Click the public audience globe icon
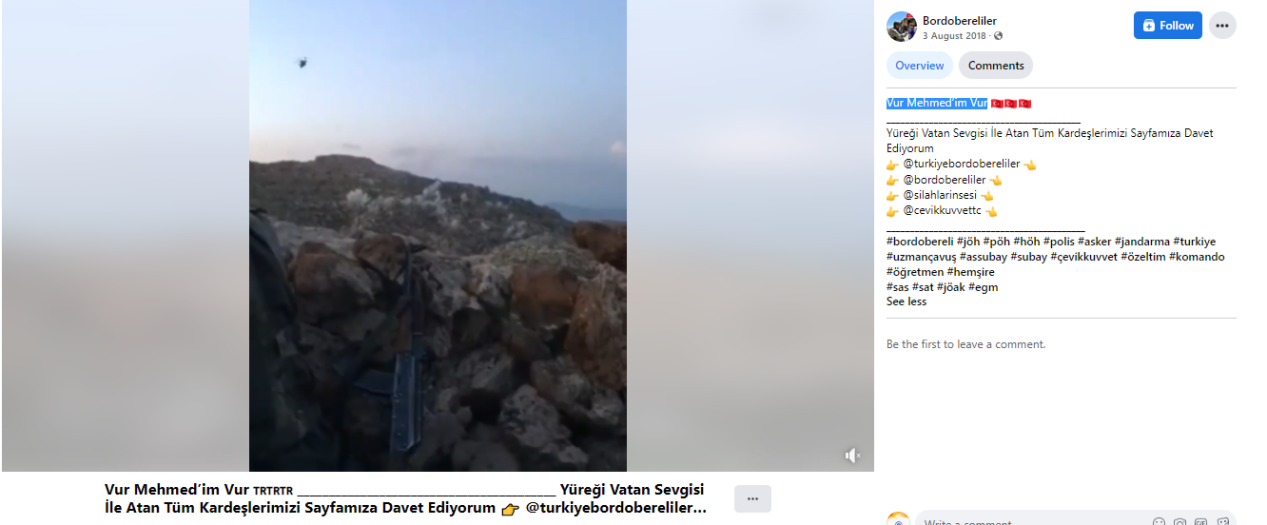 [x=998, y=36]
